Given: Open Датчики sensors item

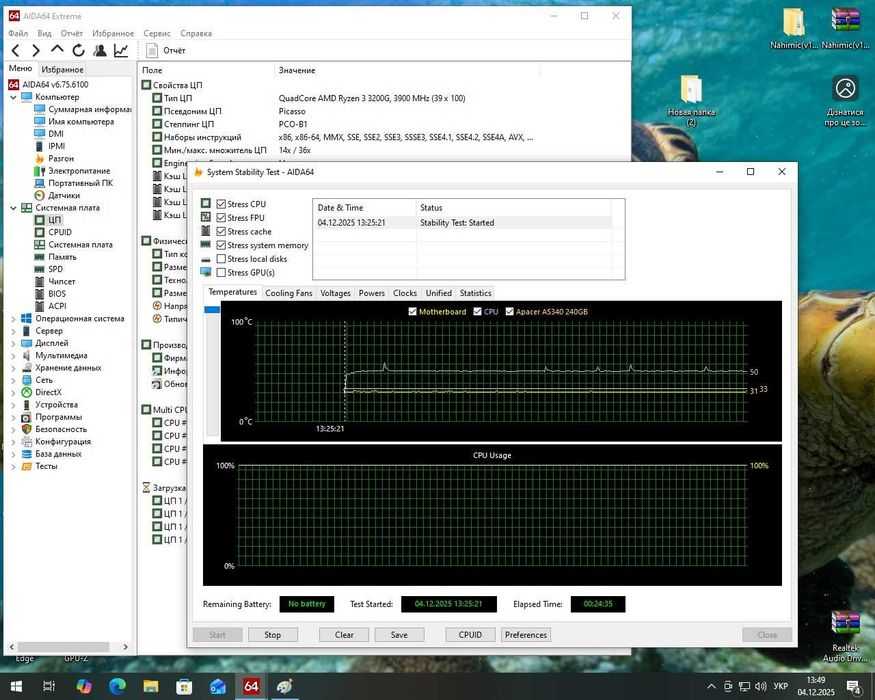Looking at the screenshot, I should pos(57,195).
